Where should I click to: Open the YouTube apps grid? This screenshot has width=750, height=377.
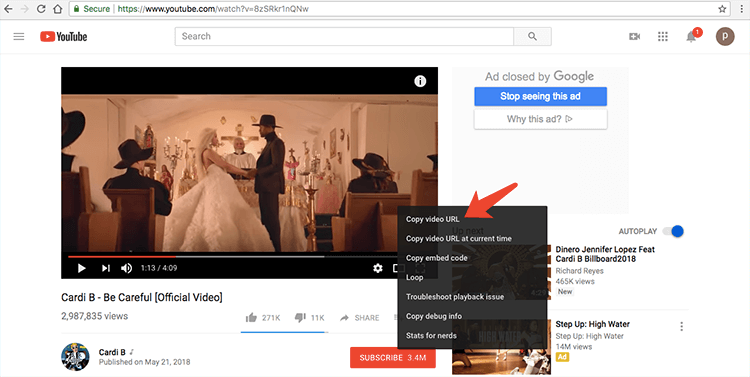[x=662, y=36]
